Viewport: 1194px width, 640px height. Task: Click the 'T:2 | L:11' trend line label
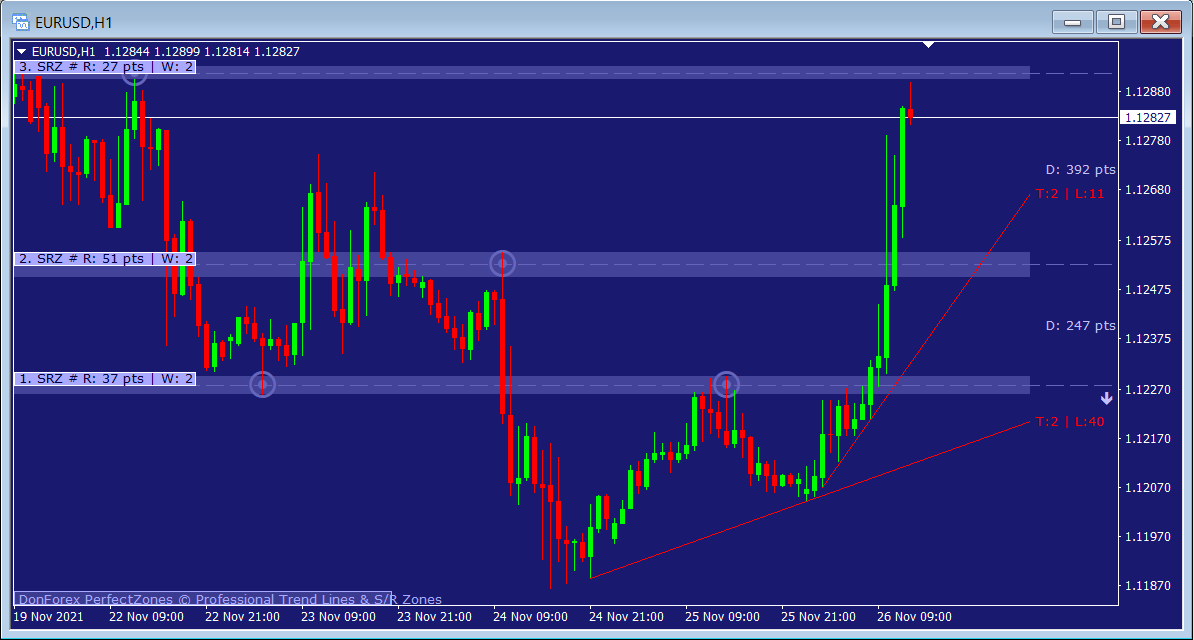tap(1070, 194)
